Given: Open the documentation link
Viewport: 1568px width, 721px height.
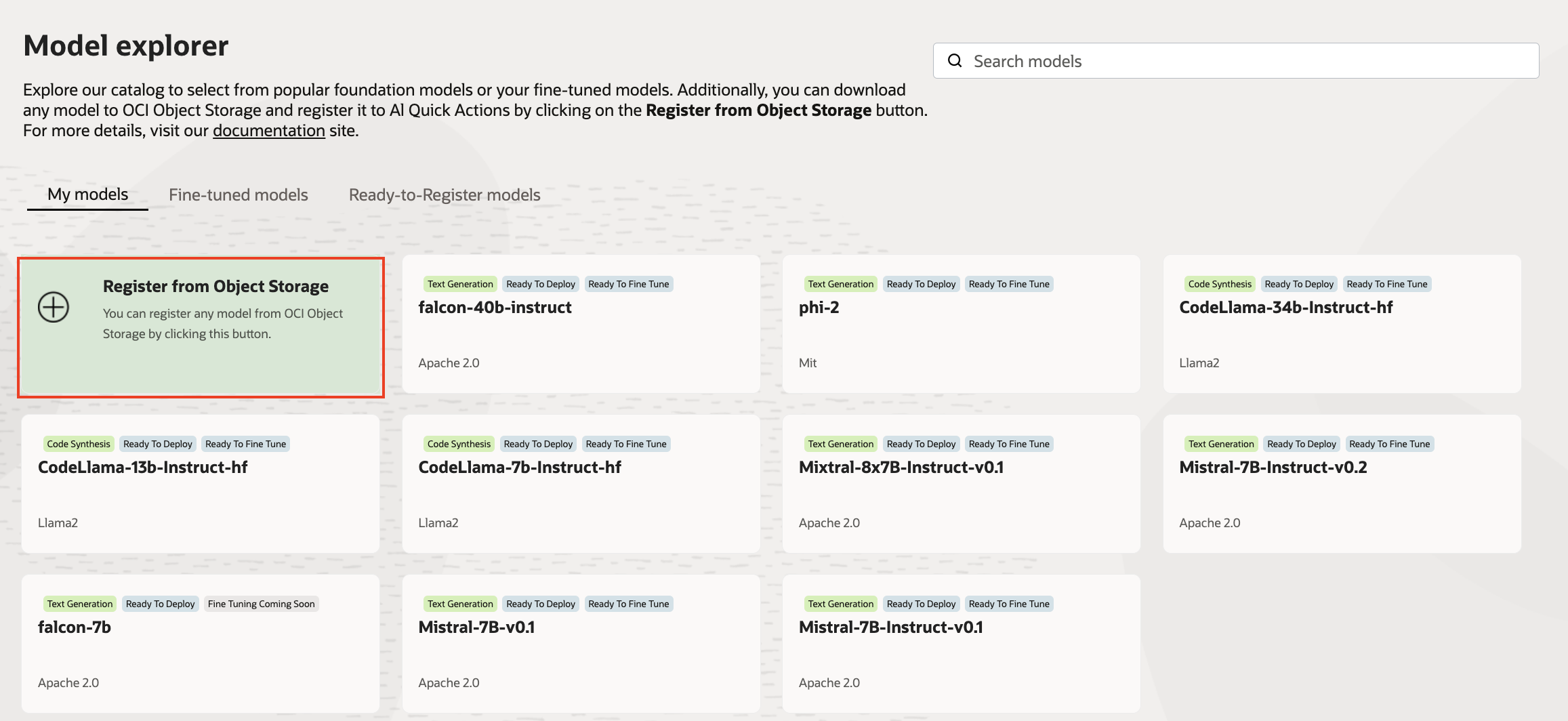Looking at the screenshot, I should pyautogui.click(x=269, y=131).
